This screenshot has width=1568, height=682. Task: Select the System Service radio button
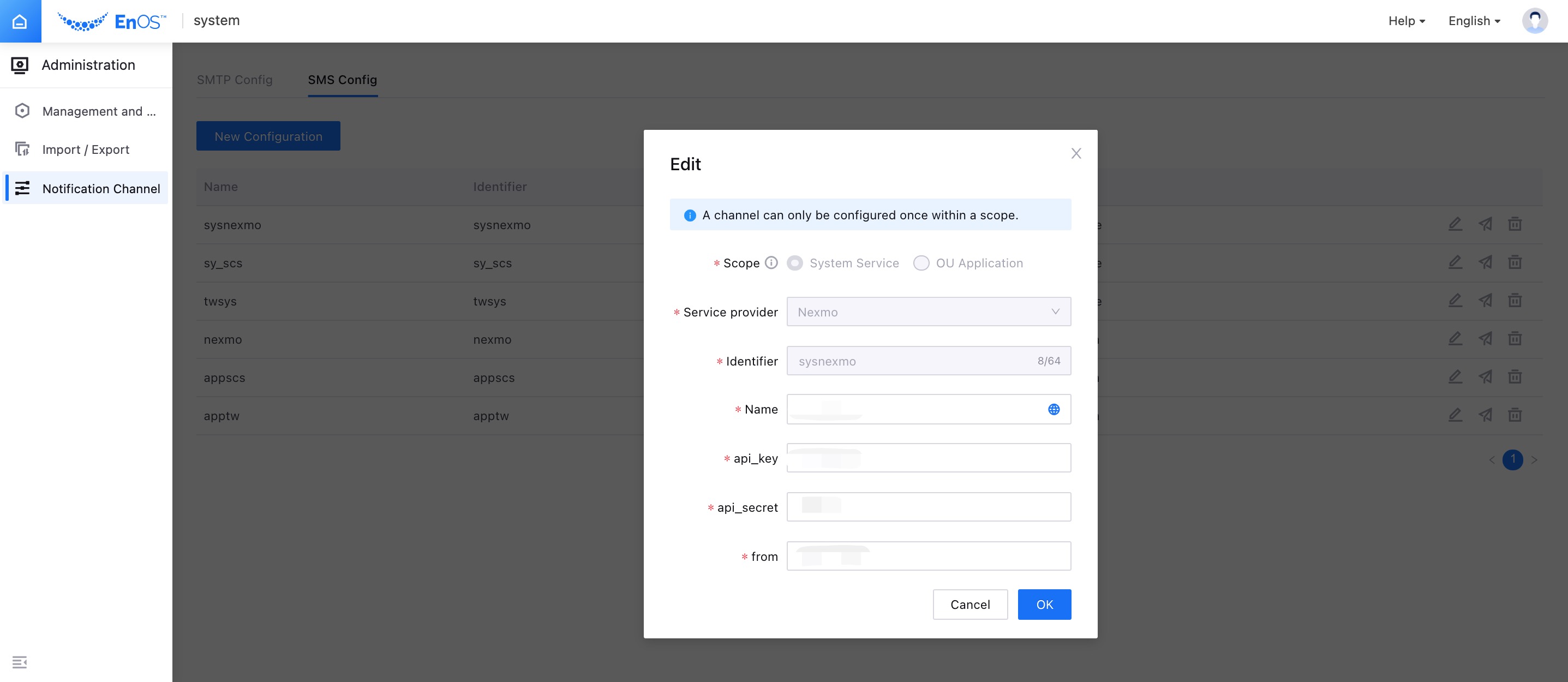(794, 263)
